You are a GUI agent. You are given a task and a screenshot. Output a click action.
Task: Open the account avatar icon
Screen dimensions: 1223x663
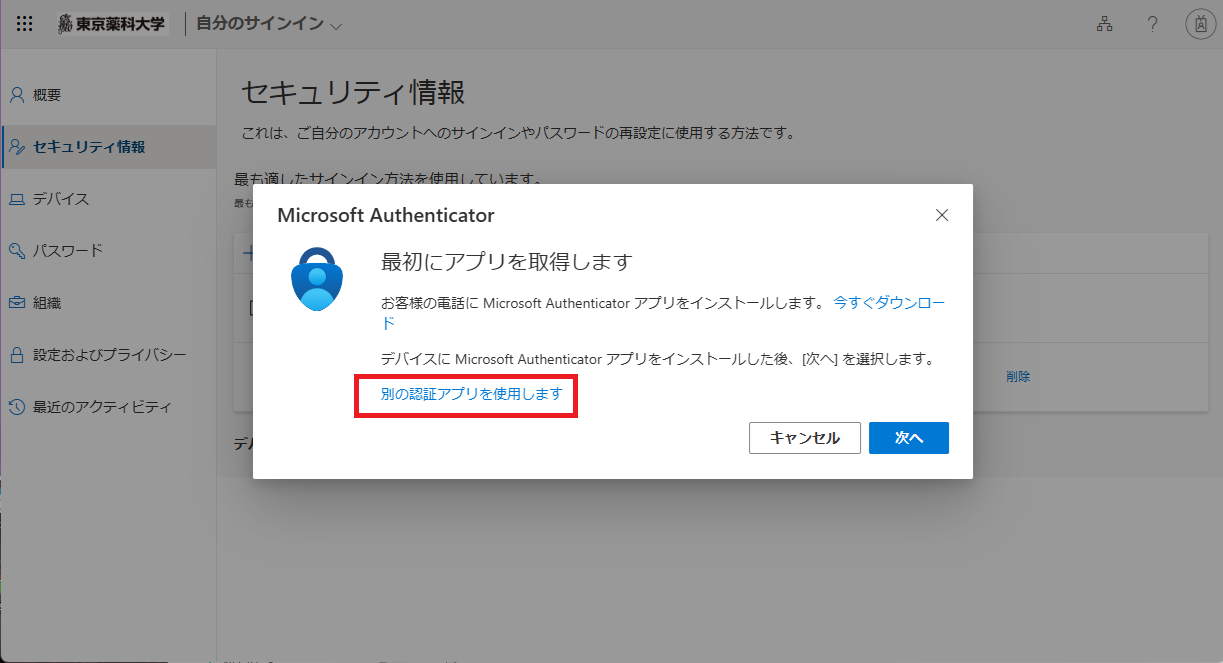(1199, 23)
